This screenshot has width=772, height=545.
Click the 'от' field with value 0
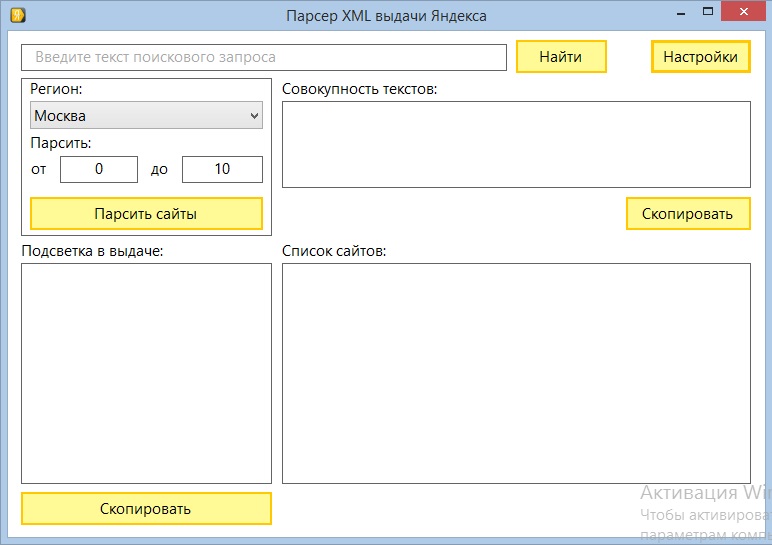(x=99, y=169)
